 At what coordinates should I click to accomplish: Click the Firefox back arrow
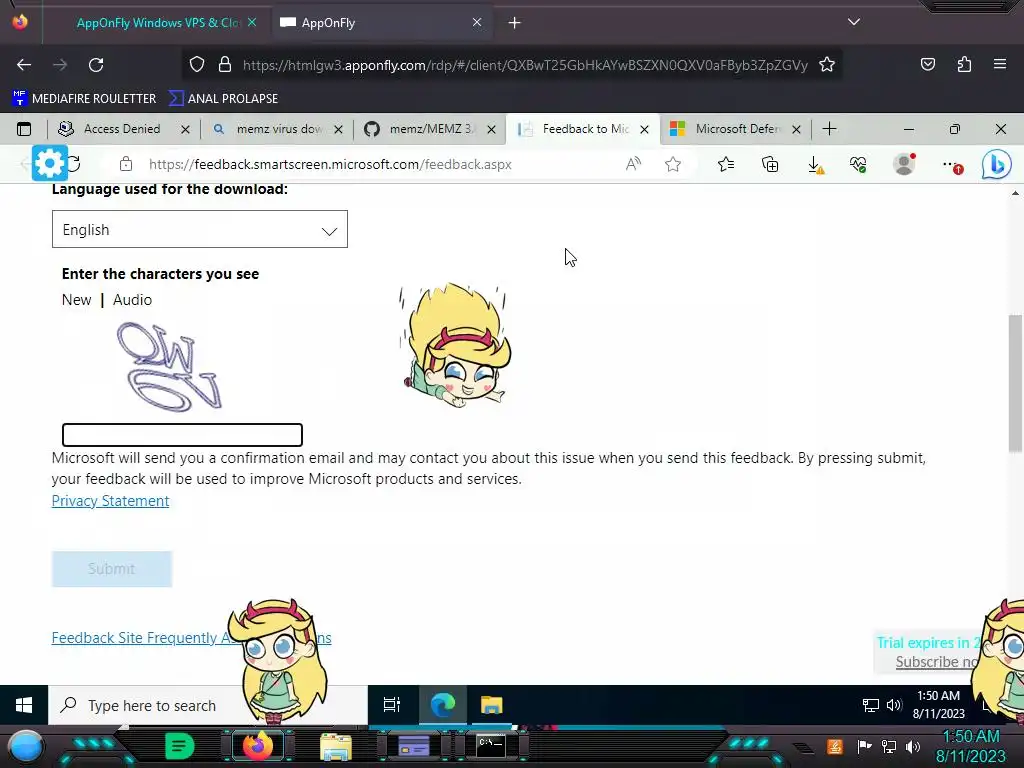[24, 65]
